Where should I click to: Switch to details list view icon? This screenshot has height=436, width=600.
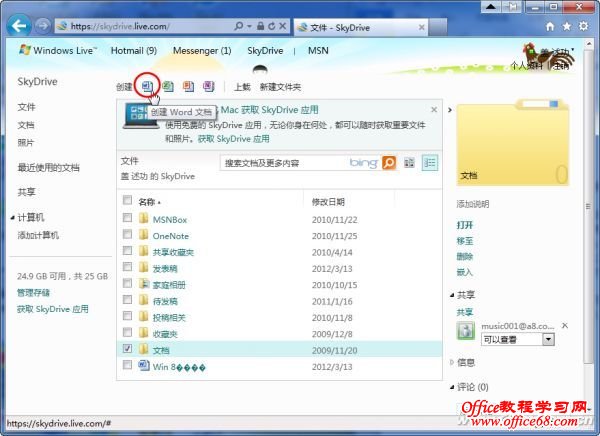point(430,162)
